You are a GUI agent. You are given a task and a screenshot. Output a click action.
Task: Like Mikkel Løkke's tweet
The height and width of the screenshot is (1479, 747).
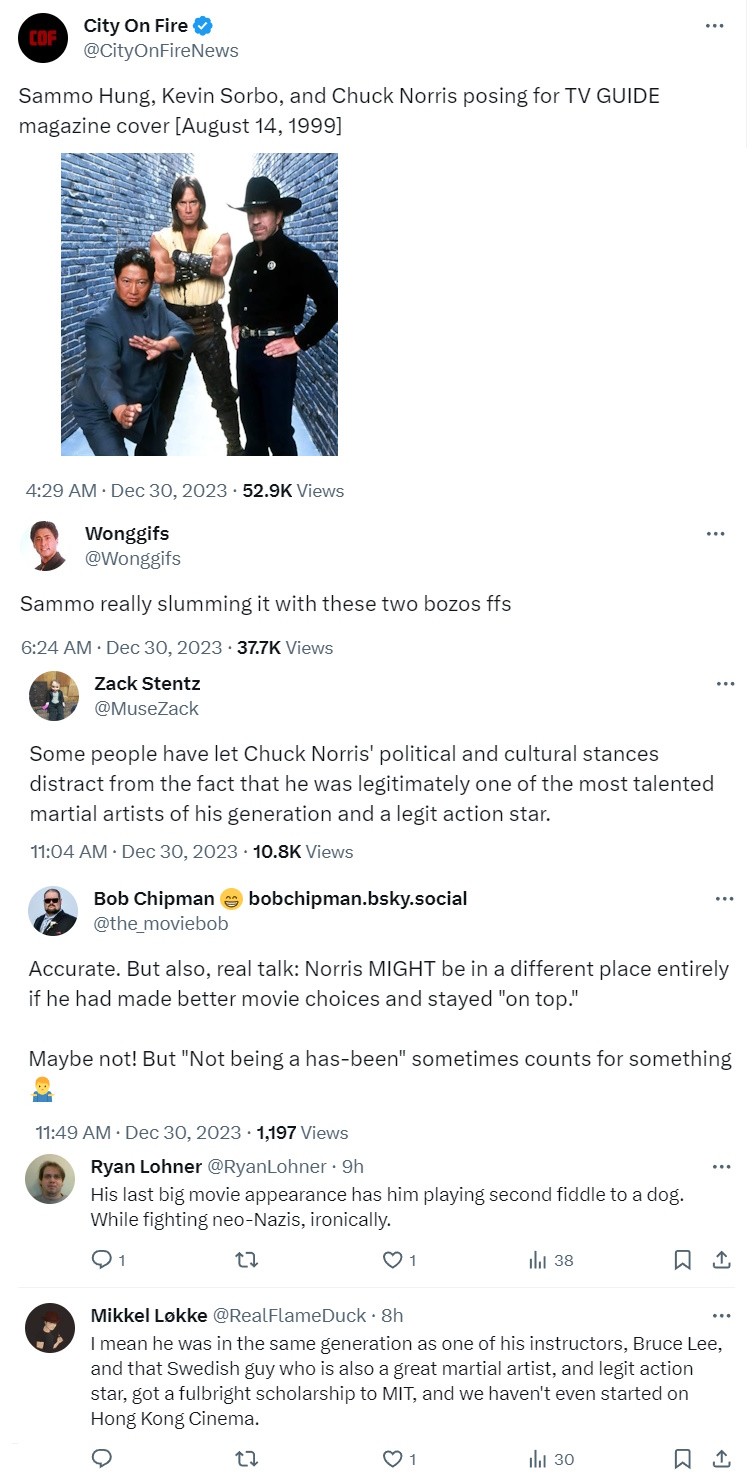[x=394, y=1459]
